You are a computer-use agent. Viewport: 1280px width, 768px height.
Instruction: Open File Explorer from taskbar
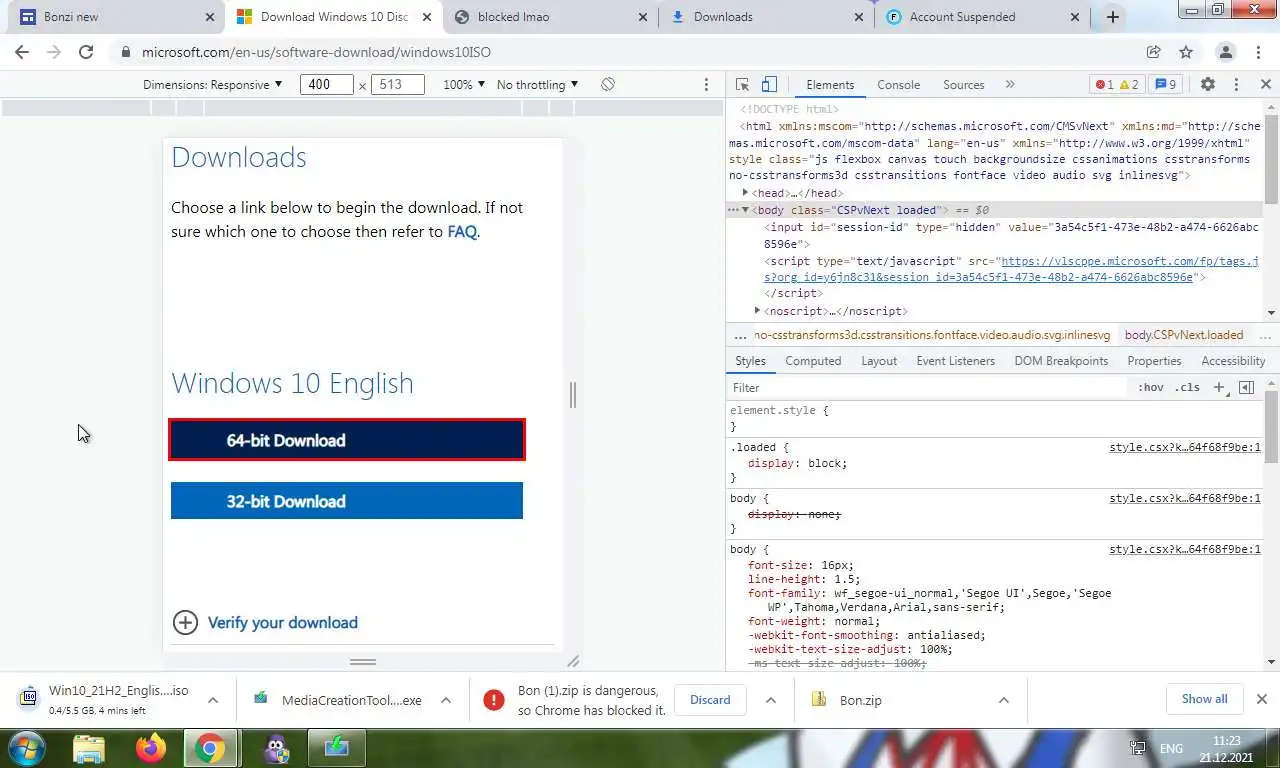point(89,748)
